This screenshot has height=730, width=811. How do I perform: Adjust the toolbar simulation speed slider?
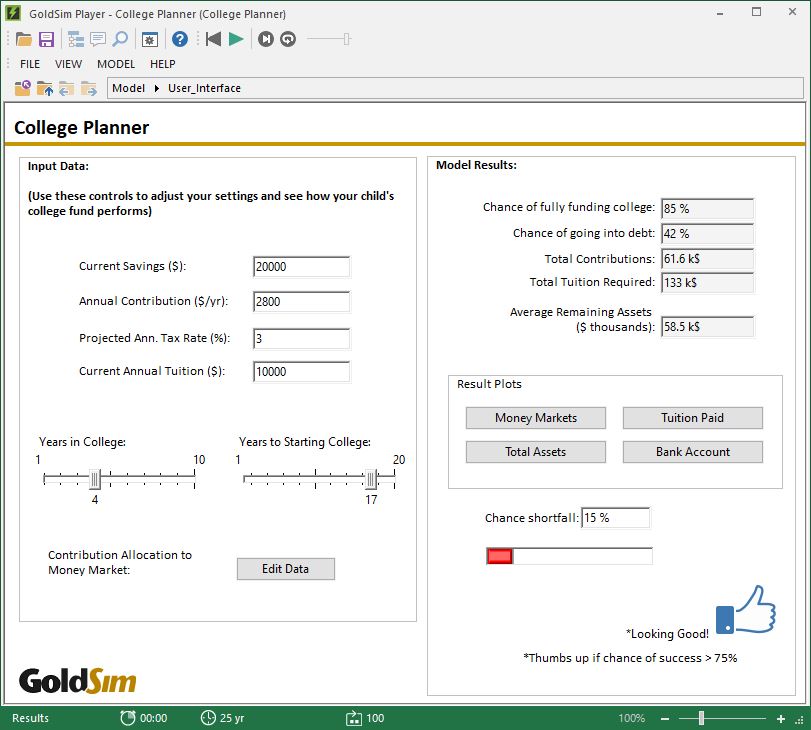pyautogui.click(x=347, y=39)
